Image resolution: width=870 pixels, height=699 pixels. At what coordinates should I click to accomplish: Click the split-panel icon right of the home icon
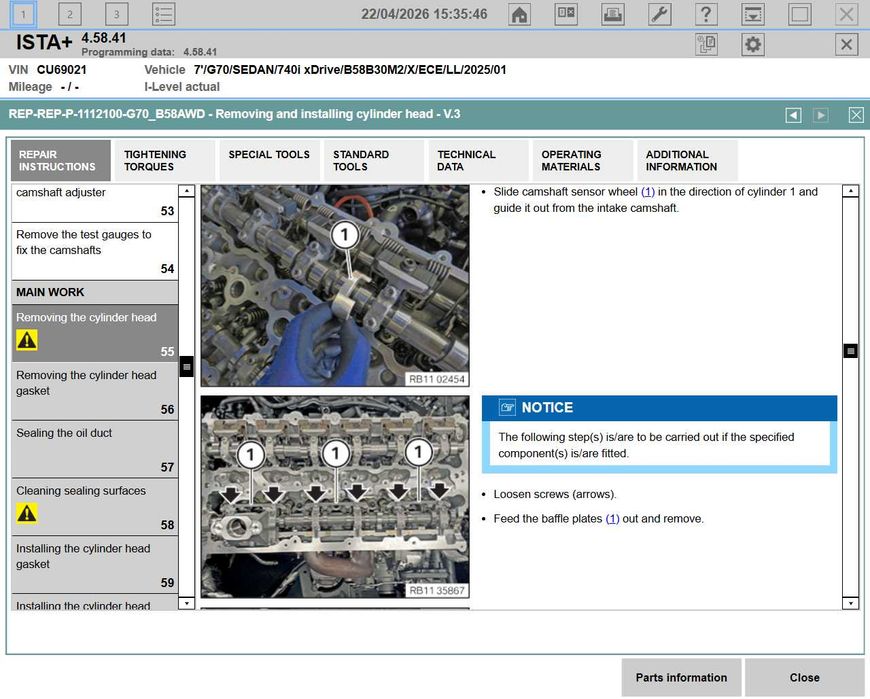click(x=566, y=14)
